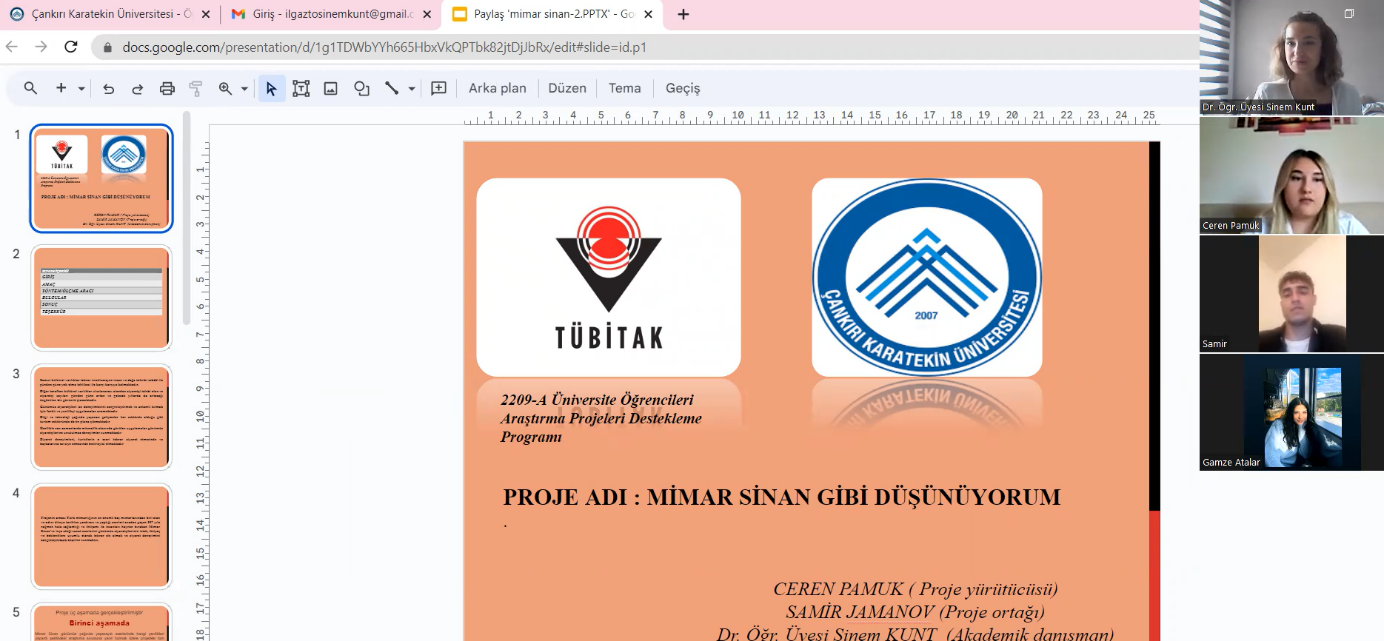Screen dimensions: 1384x641
Task: Open the new slide layout dropdown arrow
Action: [x=81, y=88]
